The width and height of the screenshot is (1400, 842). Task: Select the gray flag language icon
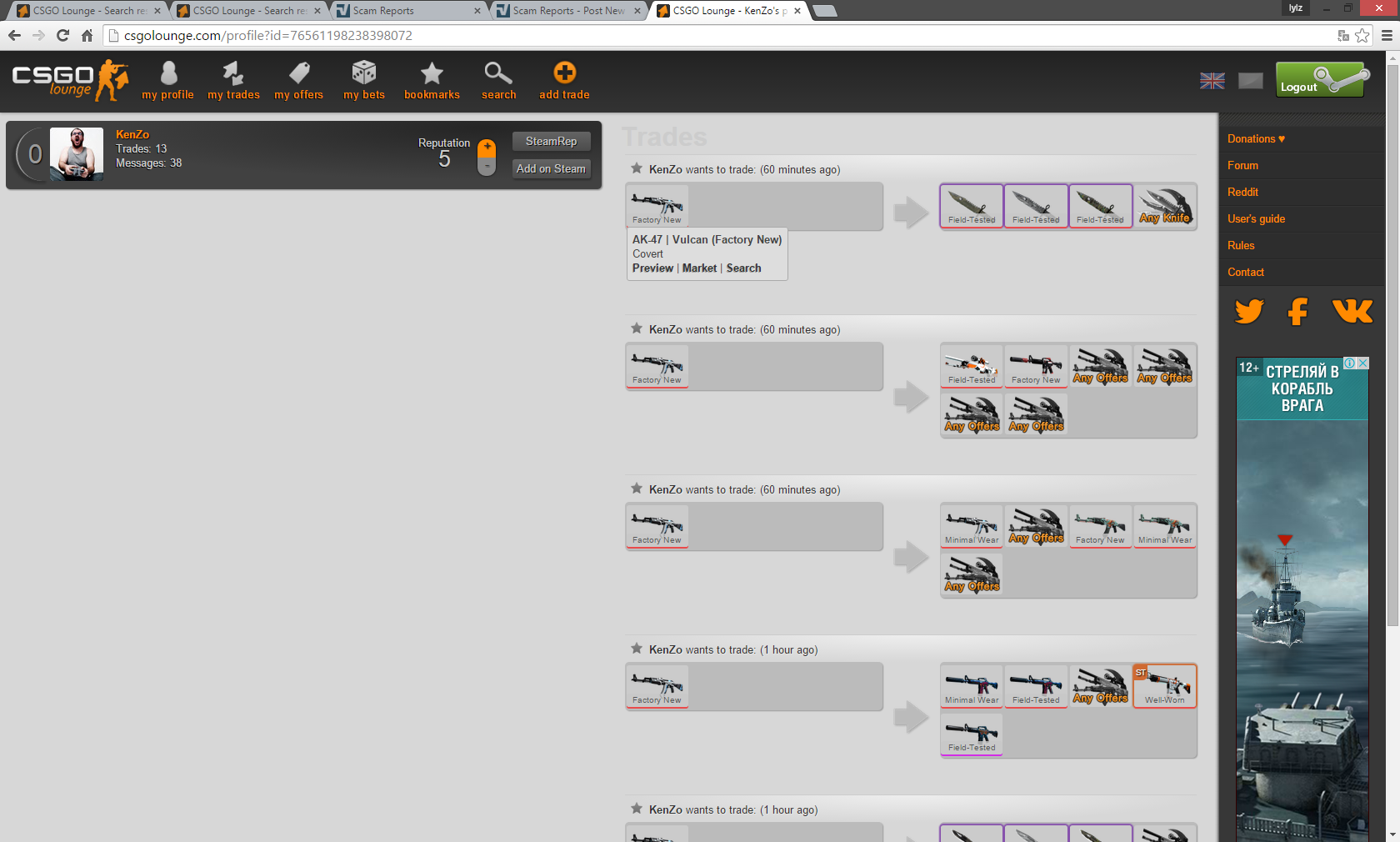tap(1251, 81)
